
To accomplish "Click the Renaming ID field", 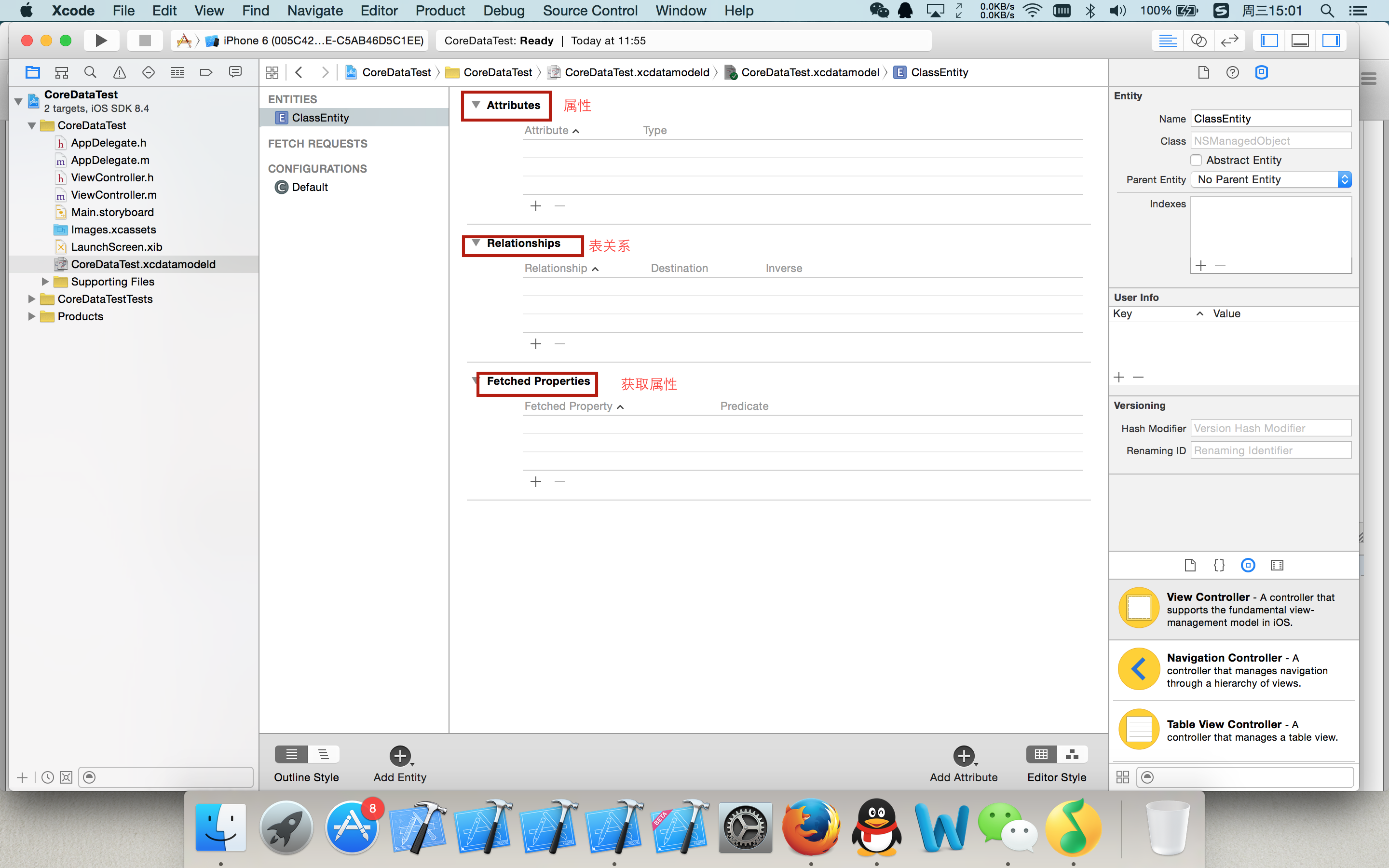I will tap(1271, 451).
